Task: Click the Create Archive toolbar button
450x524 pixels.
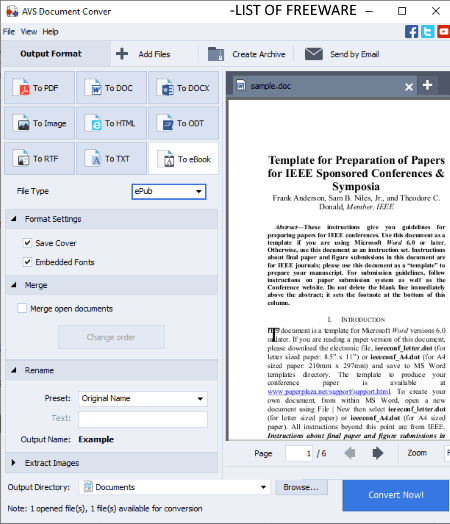Action: [247, 54]
